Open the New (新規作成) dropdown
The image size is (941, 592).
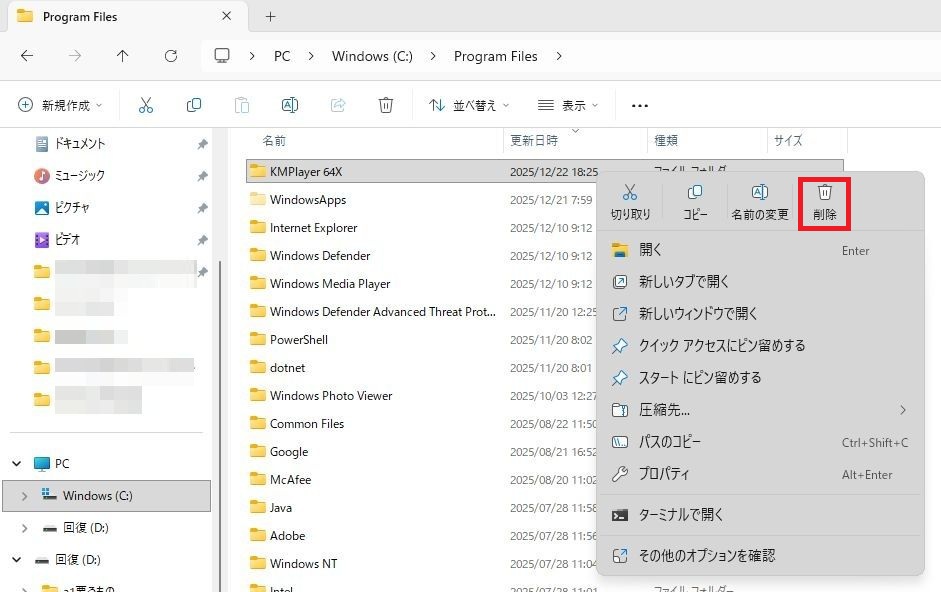[x=62, y=105]
